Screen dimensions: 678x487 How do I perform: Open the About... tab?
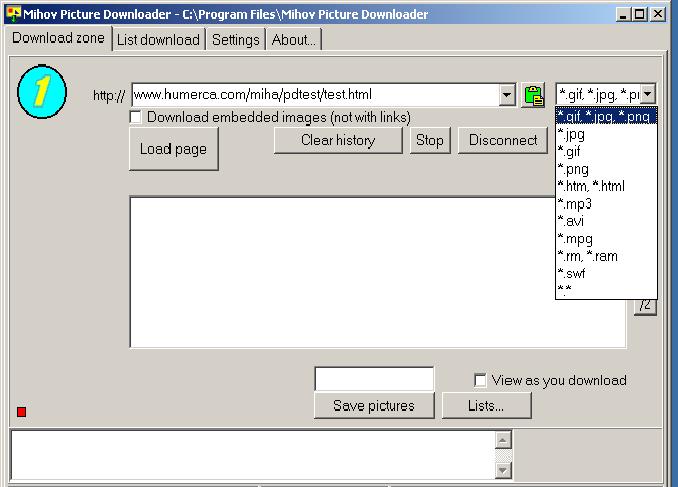click(x=294, y=40)
